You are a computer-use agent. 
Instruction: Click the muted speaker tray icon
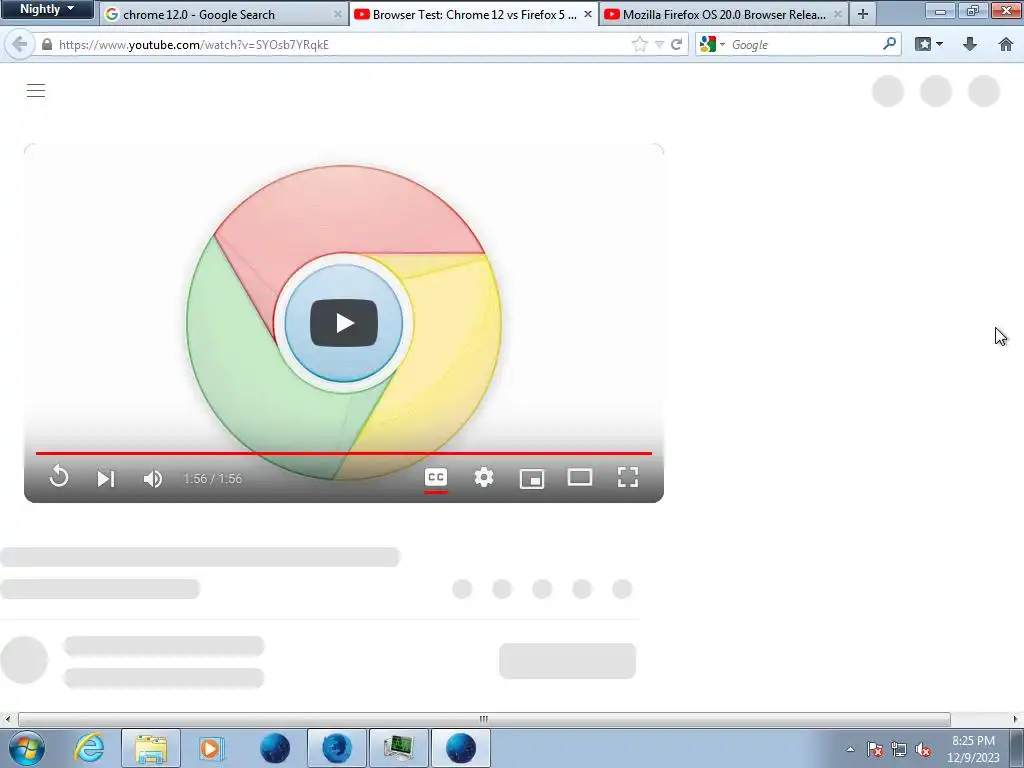click(923, 750)
